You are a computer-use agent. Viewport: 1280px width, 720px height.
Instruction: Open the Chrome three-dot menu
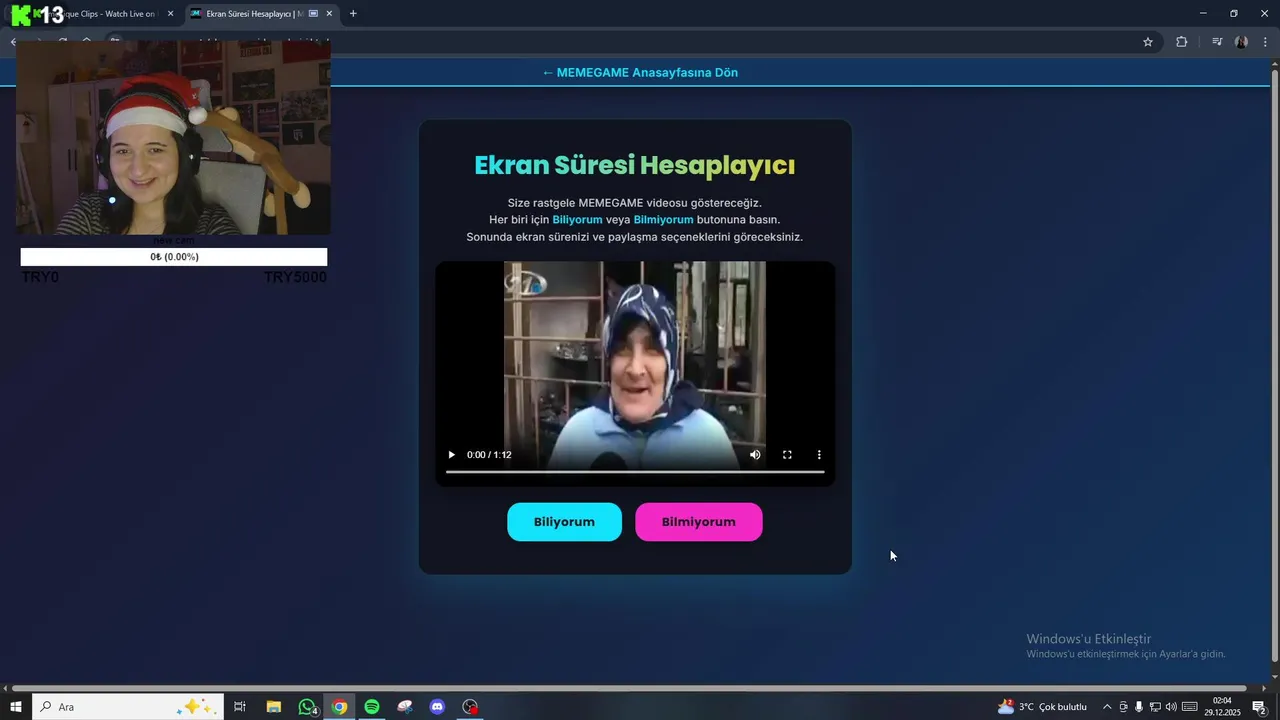click(x=1265, y=42)
